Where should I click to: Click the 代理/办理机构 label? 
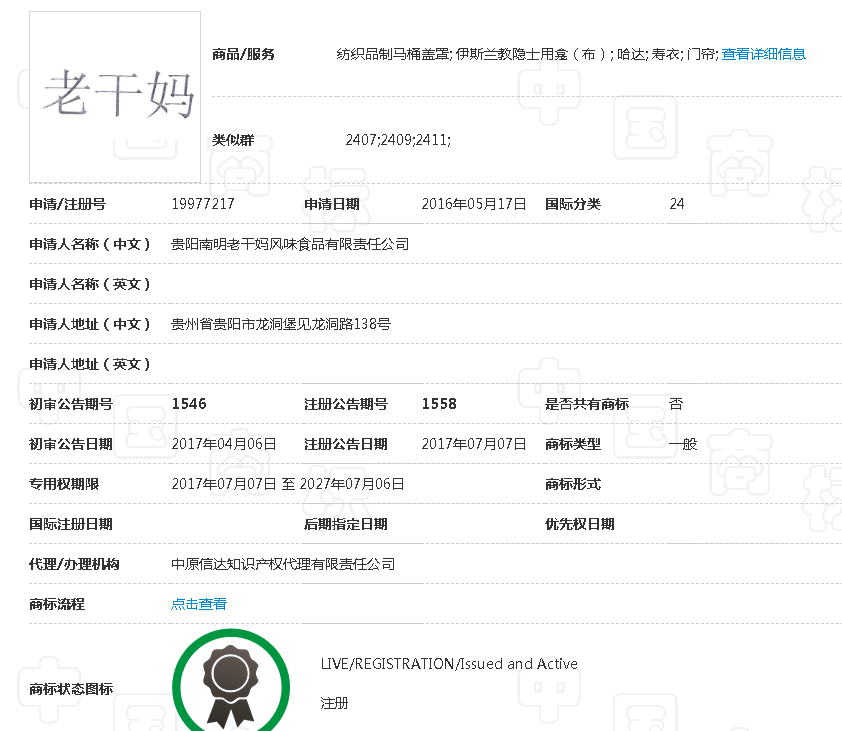[x=74, y=564]
